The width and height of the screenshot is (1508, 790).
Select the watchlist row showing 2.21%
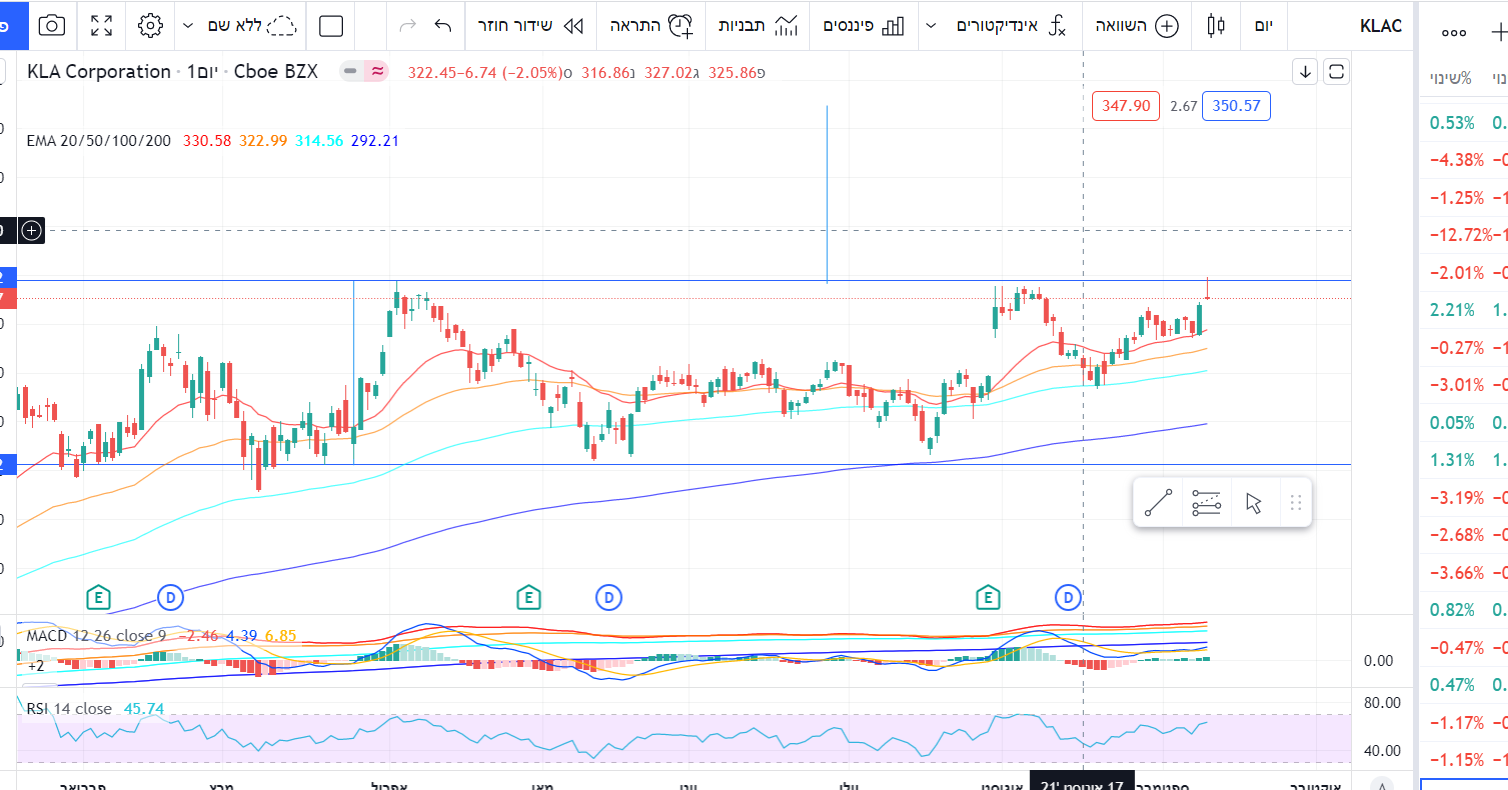[x=1464, y=310]
